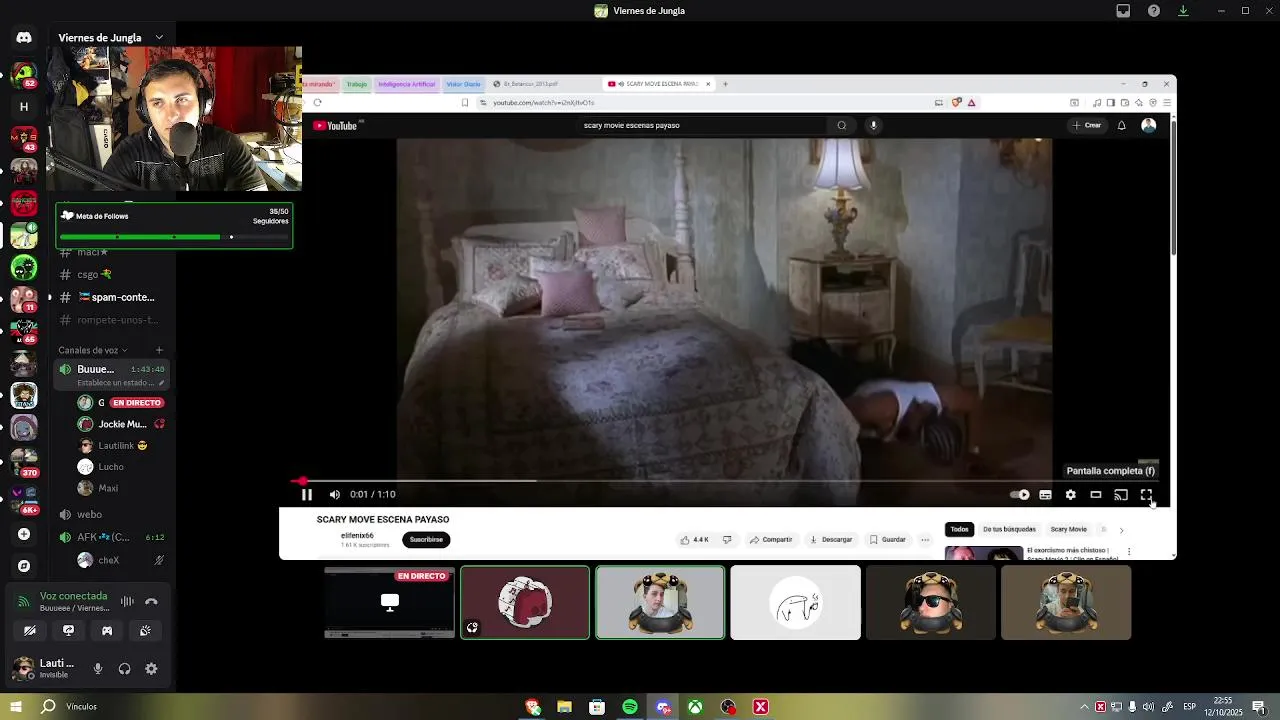Screen dimensions: 1280x720
Task: Click Descargar button under video
Action: pos(831,540)
